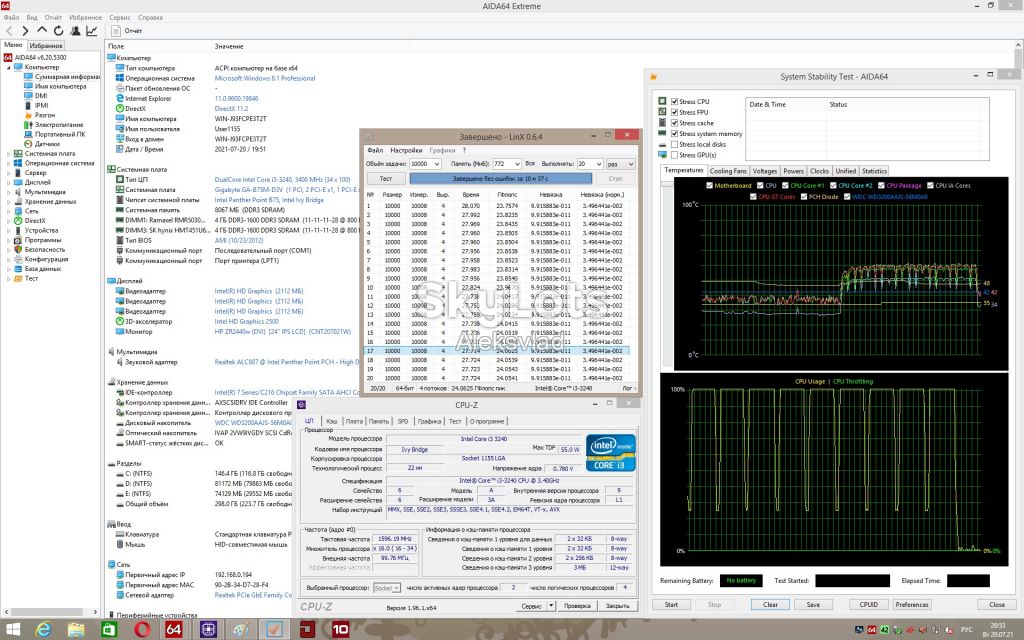Go forward in AIDA64 toolbar
Image resolution: width=1024 pixels, height=640 pixels.
tap(25, 31)
